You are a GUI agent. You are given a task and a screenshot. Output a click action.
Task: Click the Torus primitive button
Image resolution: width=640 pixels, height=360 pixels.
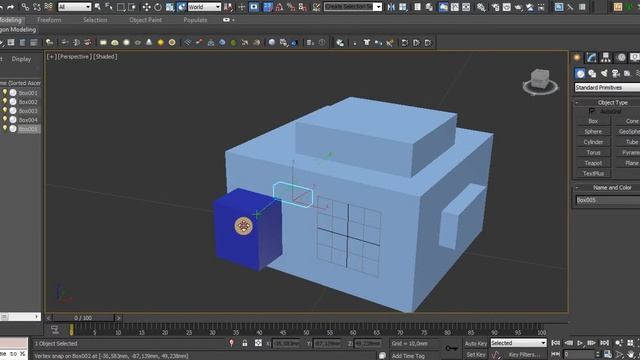click(593, 152)
